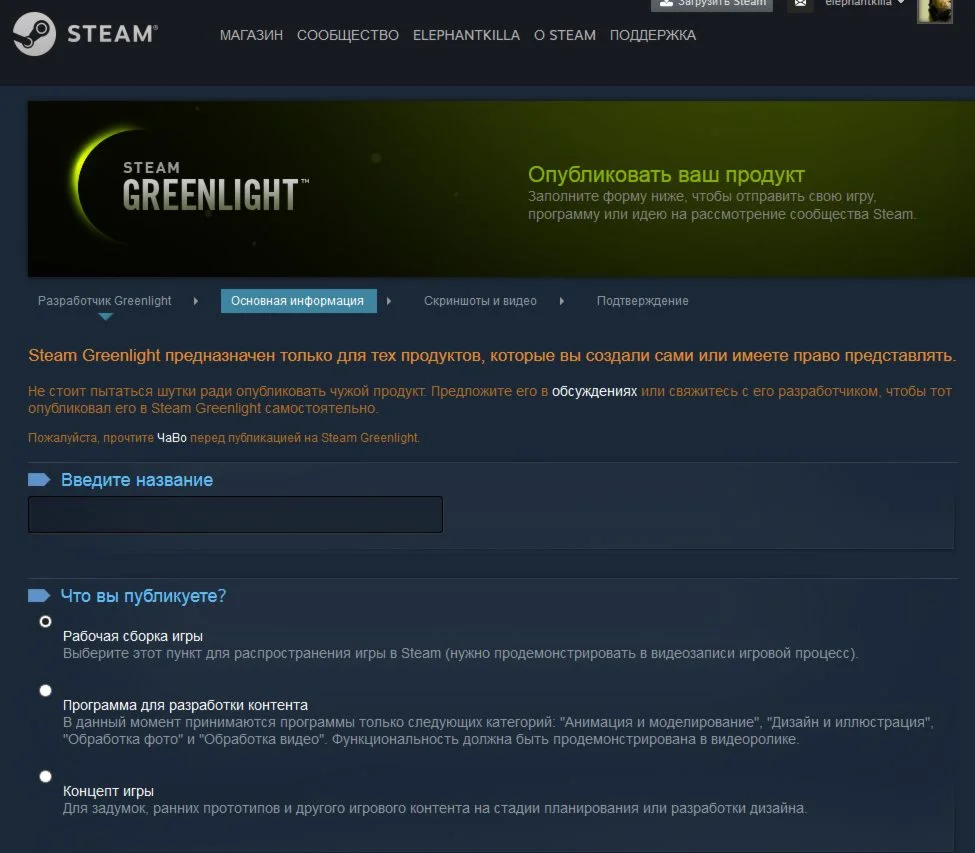
Task: Open the elephantkilla account dropdown
Action: coord(864,3)
